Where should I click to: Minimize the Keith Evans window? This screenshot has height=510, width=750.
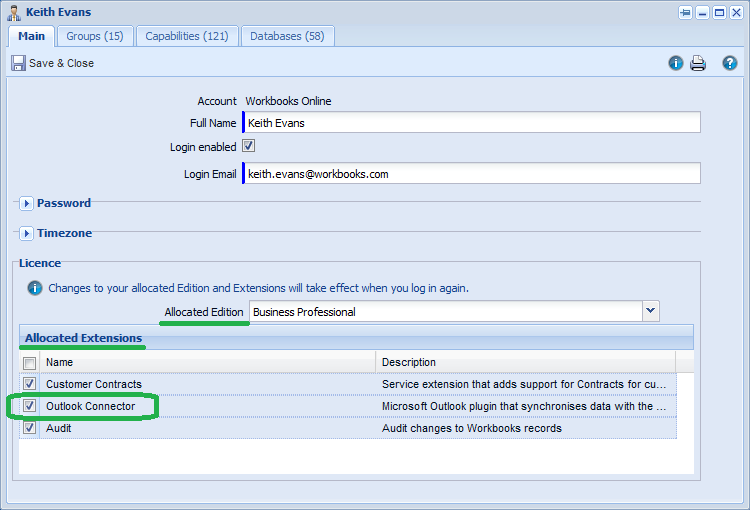click(702, 12)
